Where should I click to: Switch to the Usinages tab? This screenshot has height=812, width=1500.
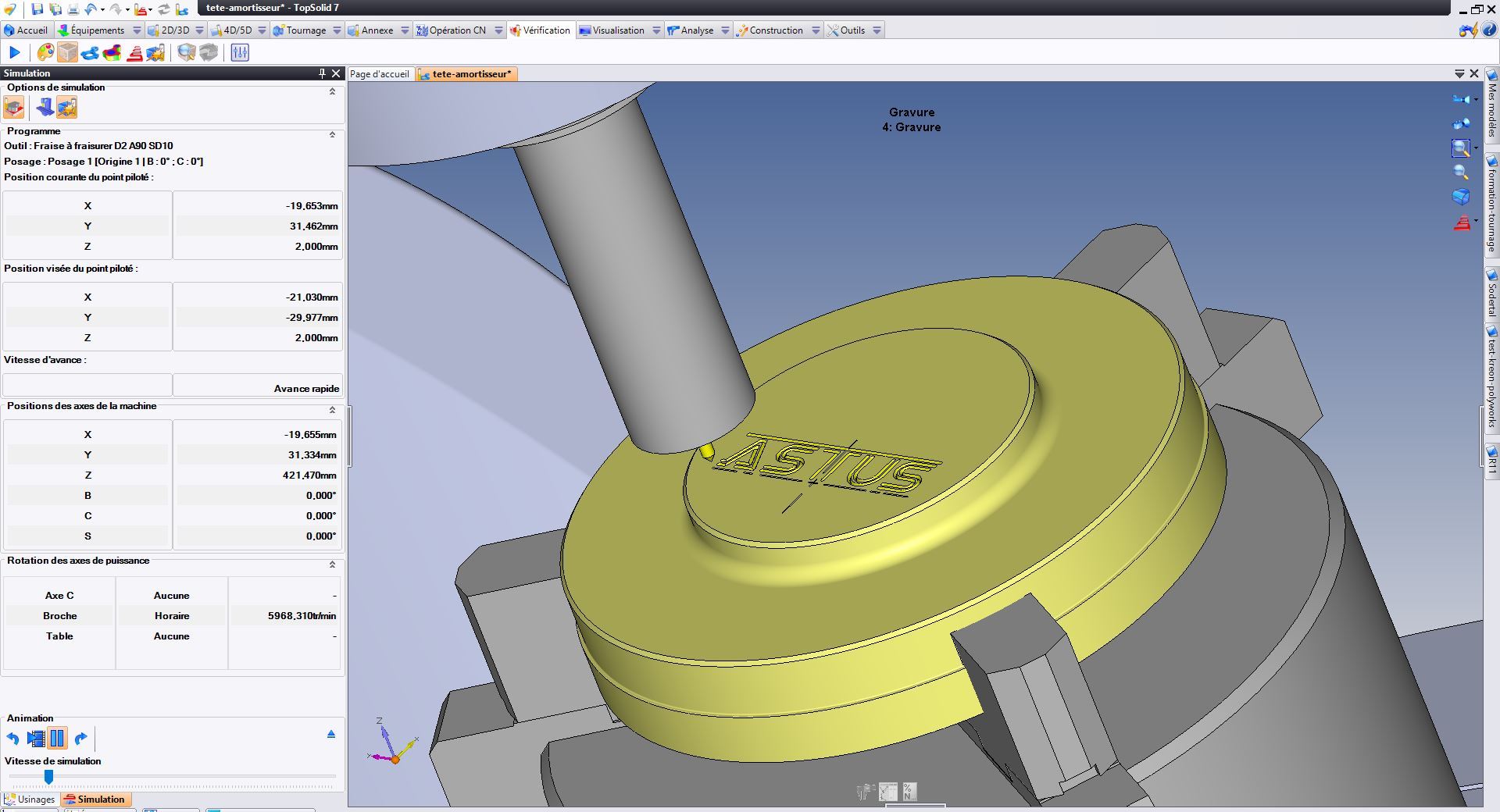30,800
